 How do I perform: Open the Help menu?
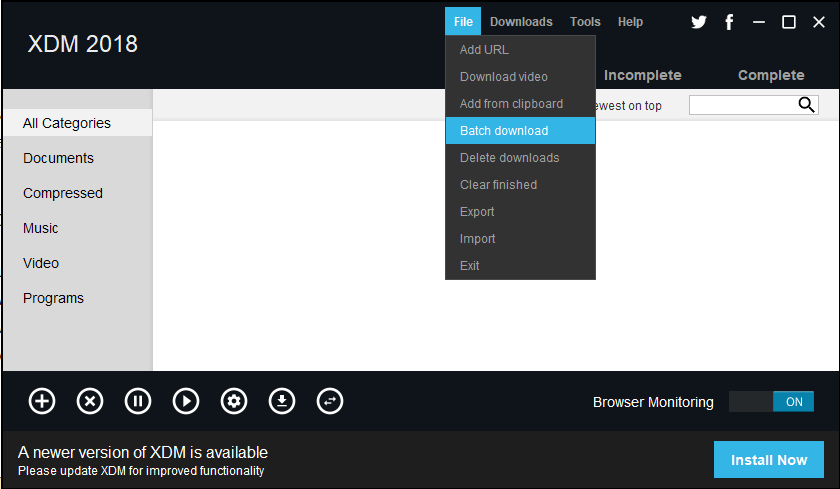630,21
